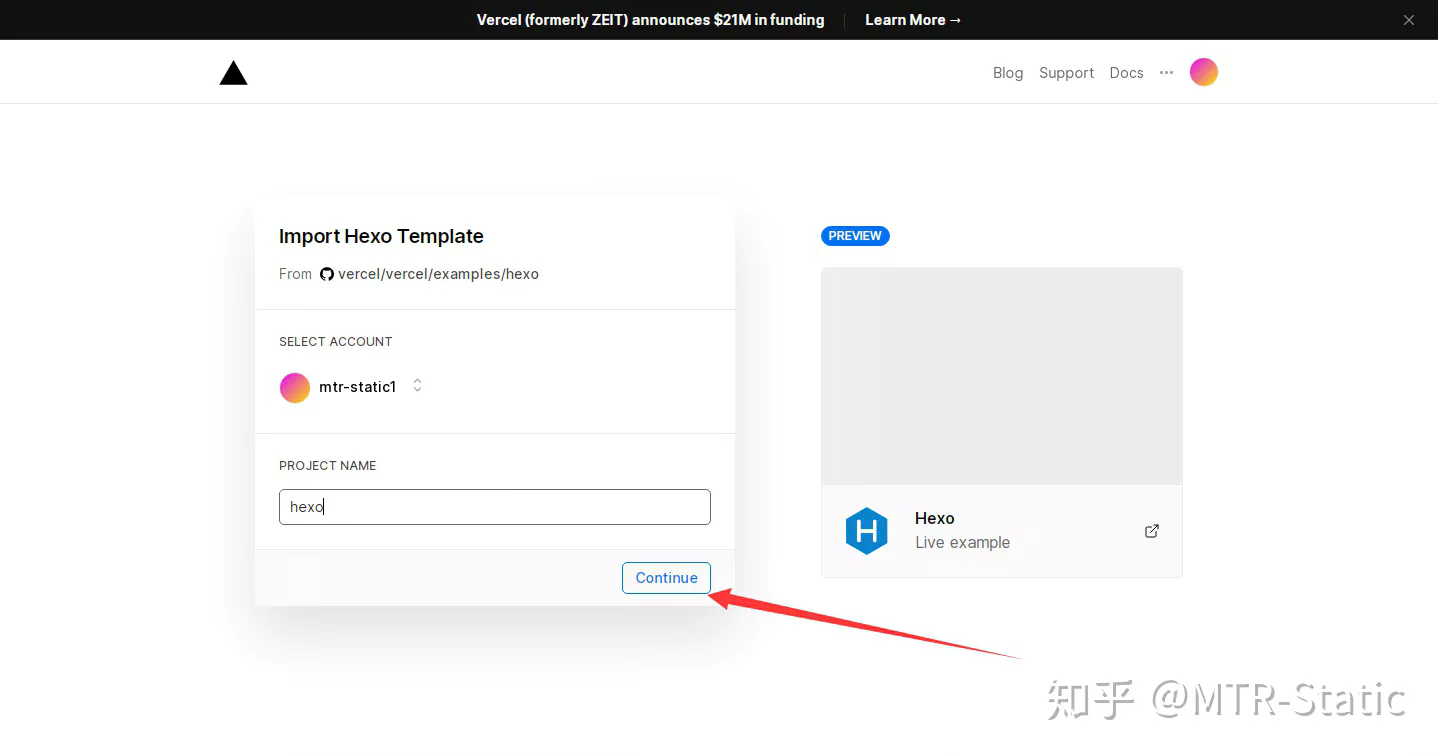
Task: Follow the Learn More banner link
Action: pyautogui.click(x=912, y=20)
